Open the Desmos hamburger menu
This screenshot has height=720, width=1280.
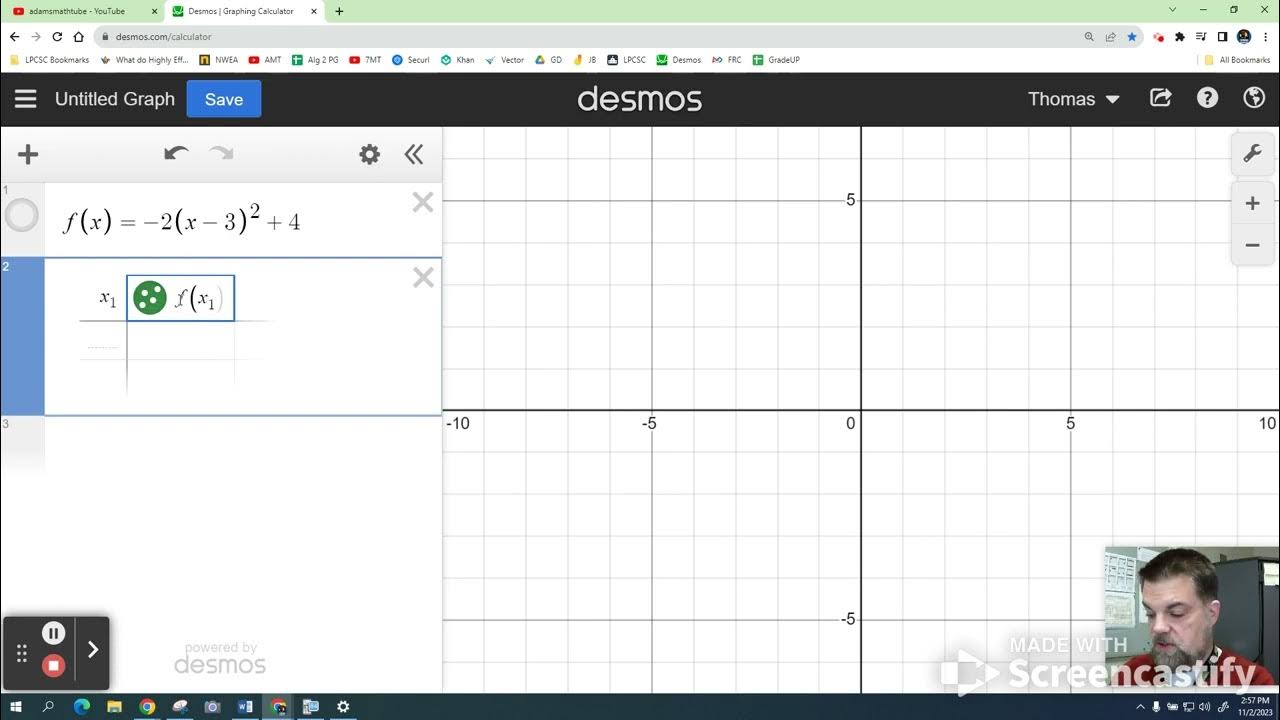26,99
